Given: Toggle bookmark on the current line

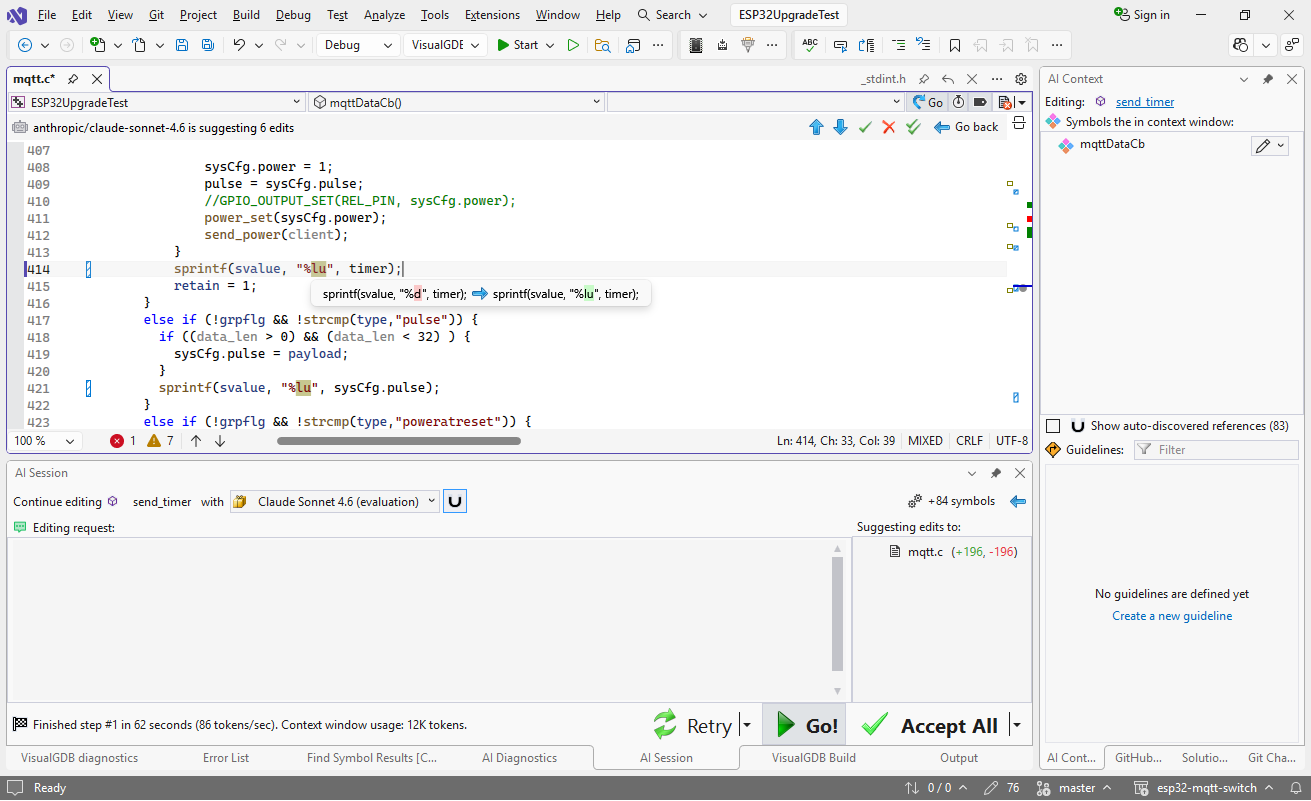Looking at the screenshot, I should coord(955,45).
